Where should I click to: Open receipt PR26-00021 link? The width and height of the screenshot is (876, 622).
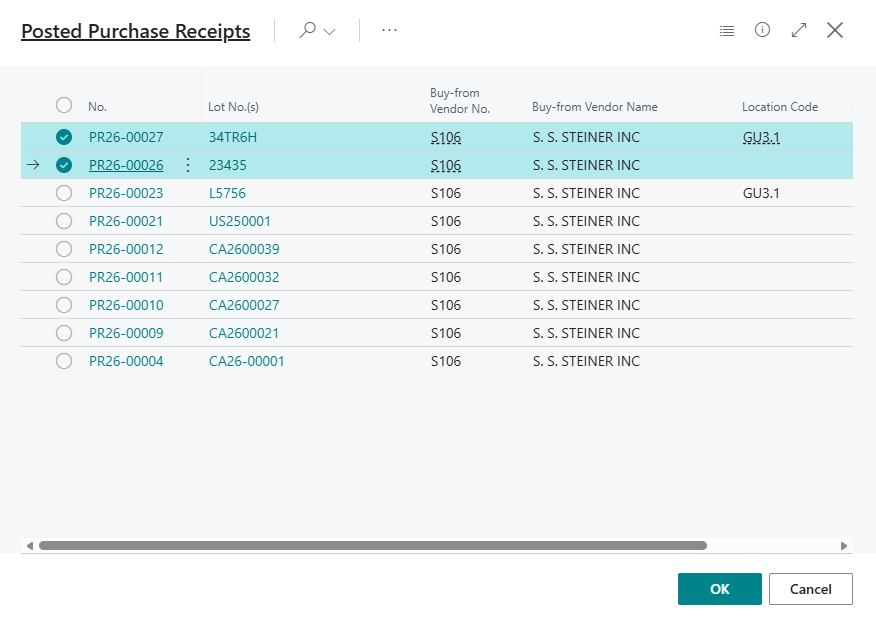click(x=126, y=221)
